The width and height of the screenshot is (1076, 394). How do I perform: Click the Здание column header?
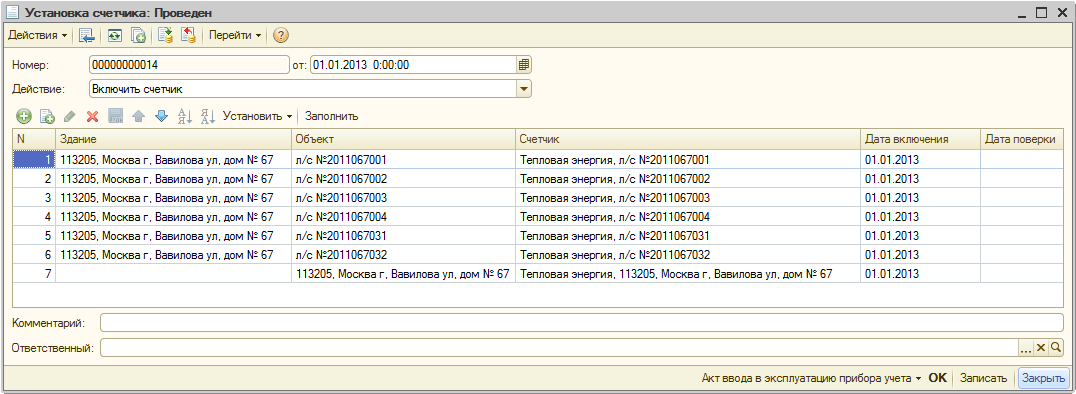tap(174, 139)
